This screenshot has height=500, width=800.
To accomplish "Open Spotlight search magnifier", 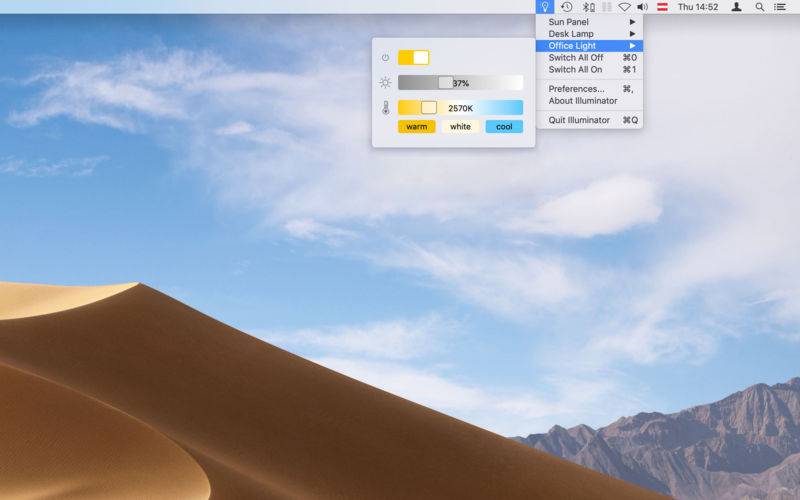I will point(760,7).
